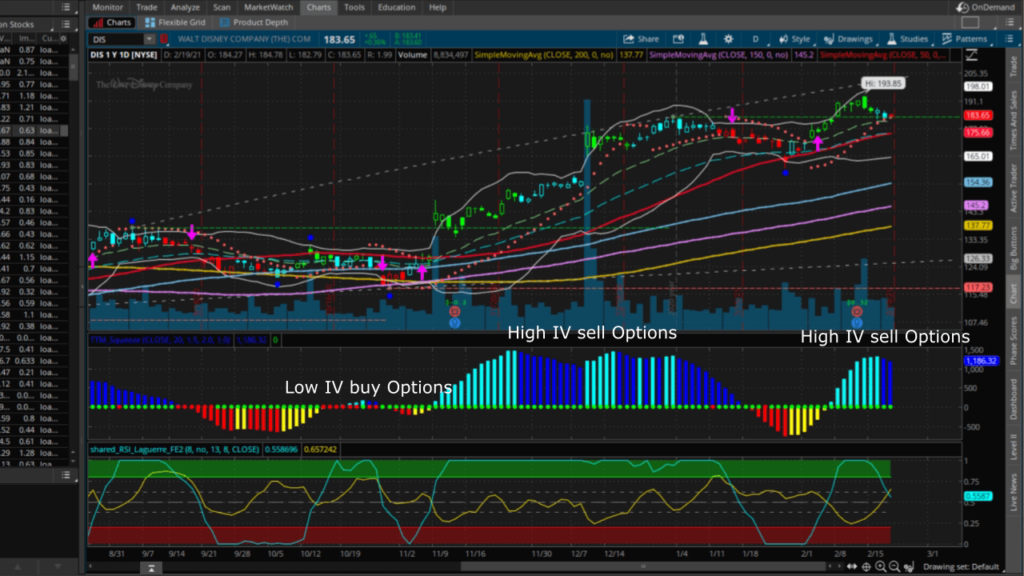The height and width of the screenshot is (576, 1024).
Task: Click the trendline tool icon under Patterns
Action: coord(971,55)
